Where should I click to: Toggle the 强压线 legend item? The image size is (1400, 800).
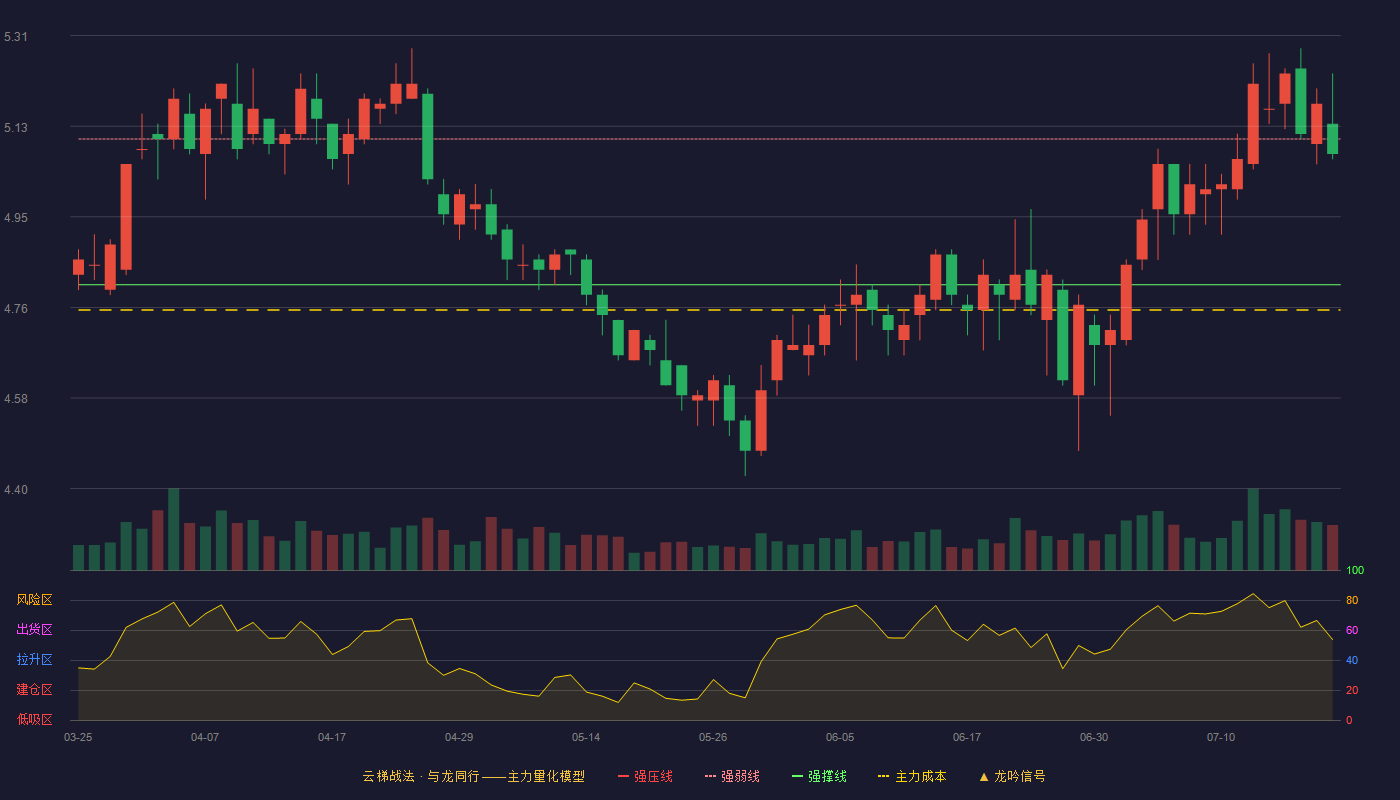[x=645, y=776]
